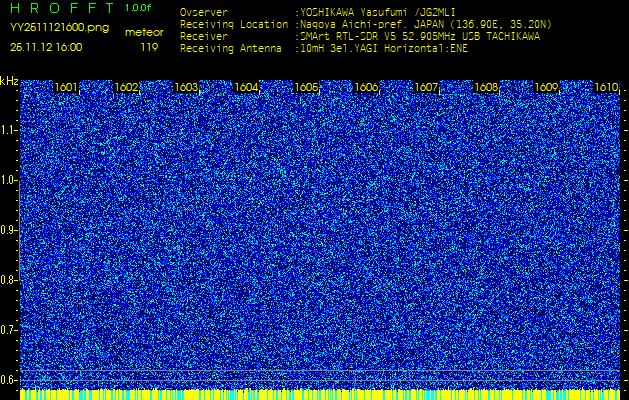Click the 1602 time marker
This screenshot has height=400, width=629.
pyautogui.click(x=126, y=87)
